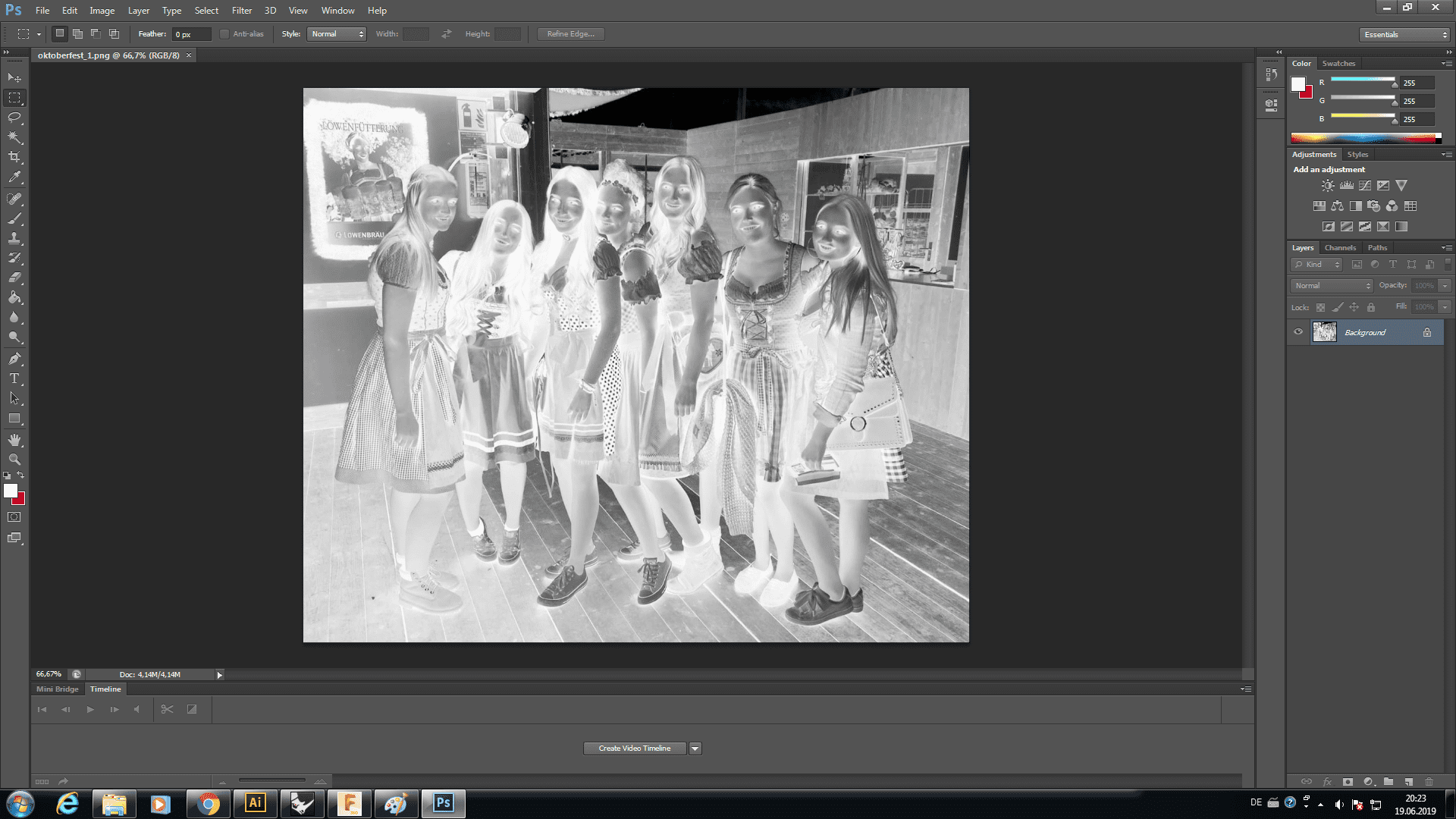Select the Clone Stamp tool

pos(14,238)
